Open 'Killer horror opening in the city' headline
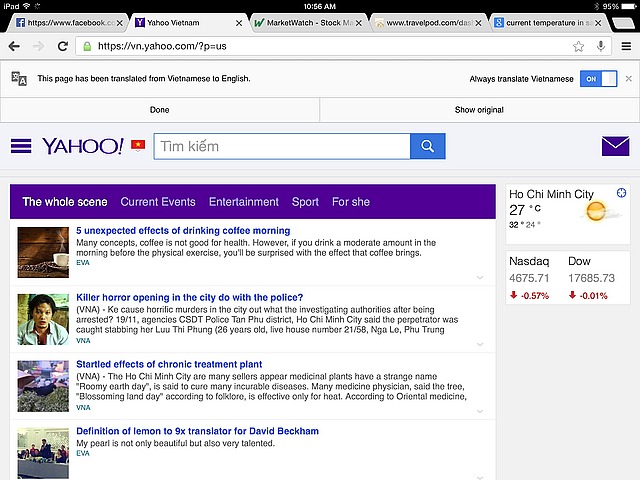 coord(189,297)
